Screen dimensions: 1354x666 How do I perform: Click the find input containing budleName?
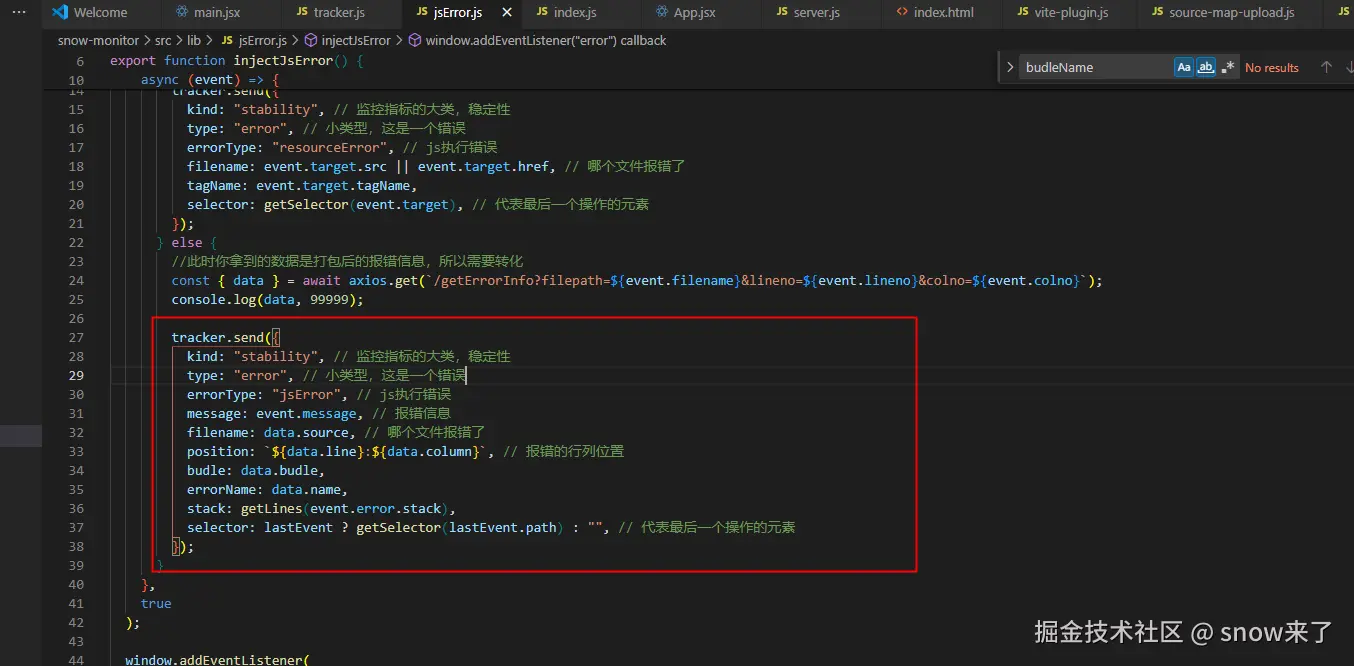coord(1098,67)
